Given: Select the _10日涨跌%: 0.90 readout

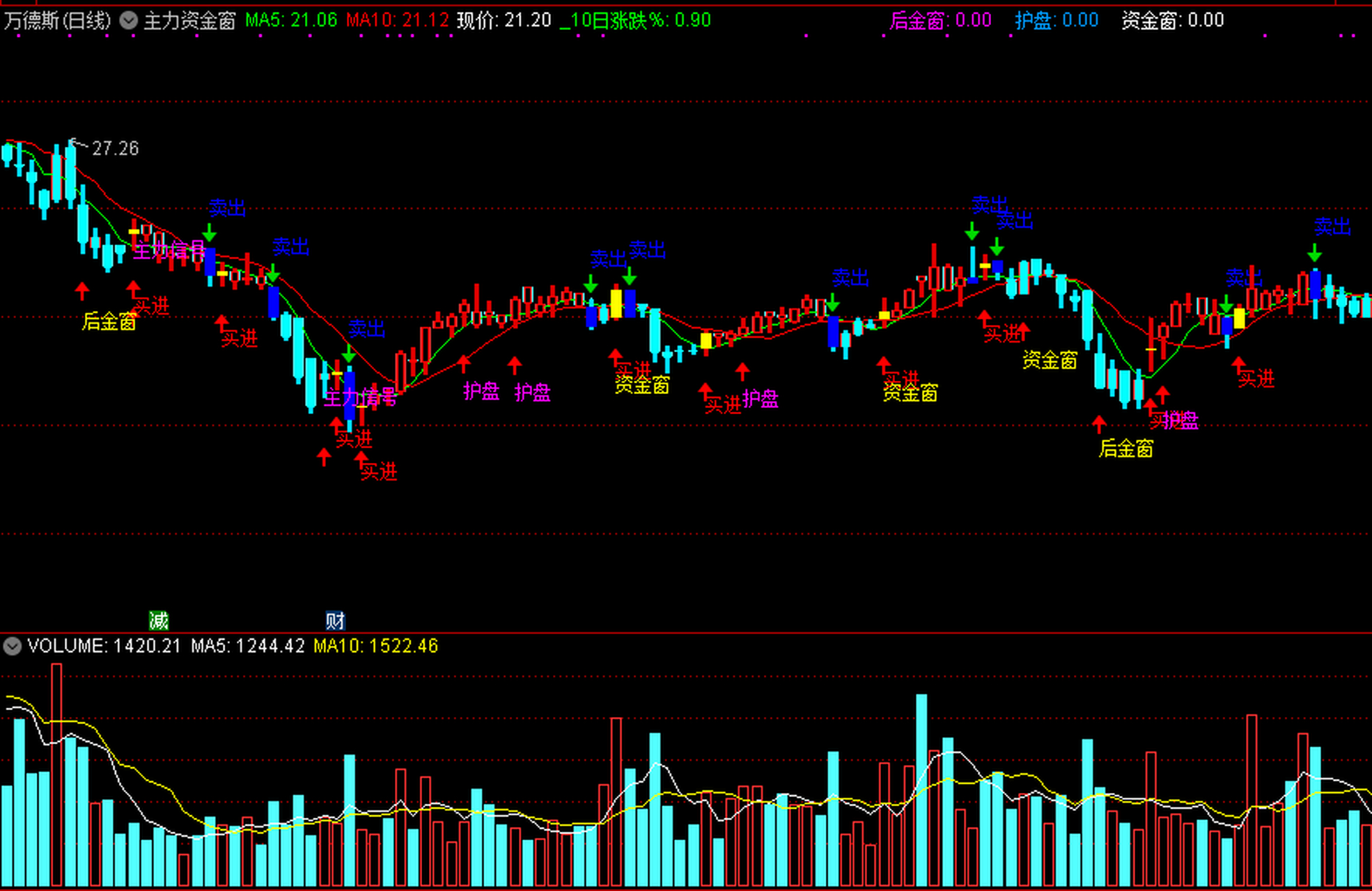Looking at the screenshot, I should coord(634,20).
